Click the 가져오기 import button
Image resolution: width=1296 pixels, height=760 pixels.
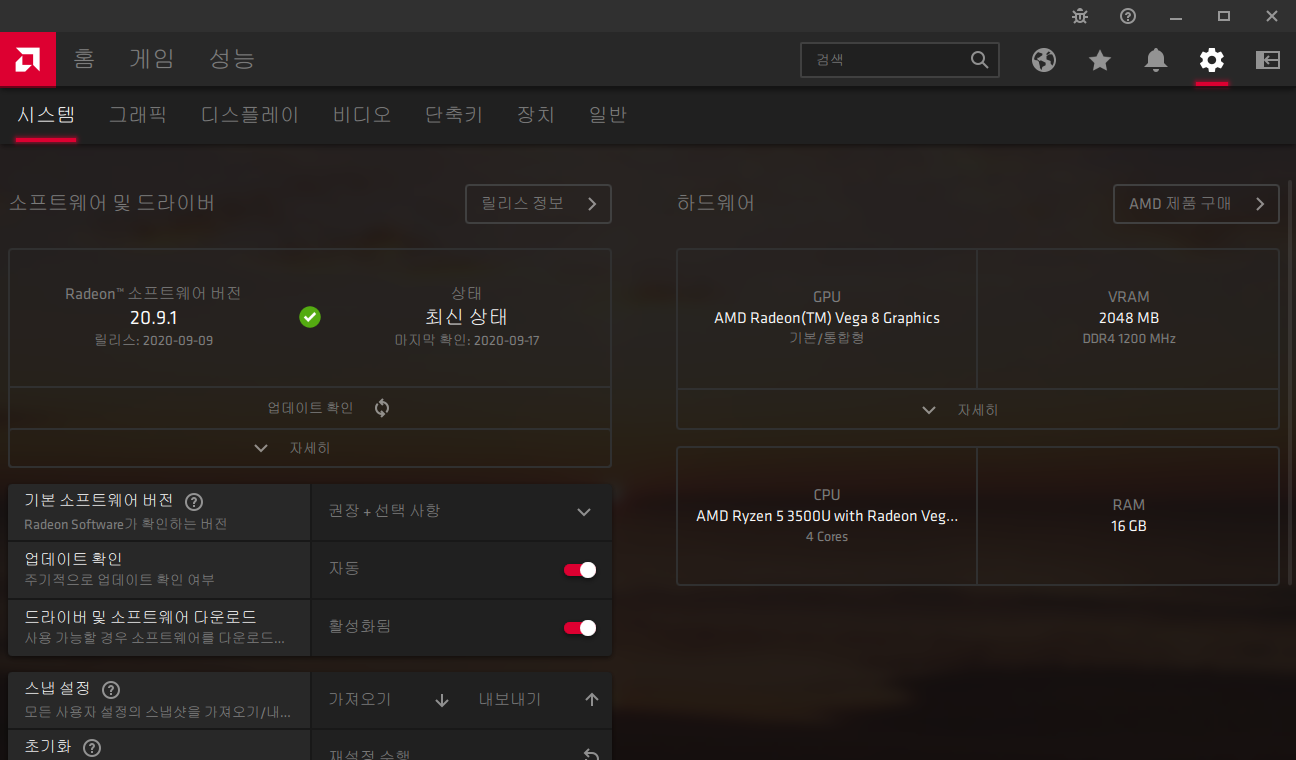click(x=388, y=700)
